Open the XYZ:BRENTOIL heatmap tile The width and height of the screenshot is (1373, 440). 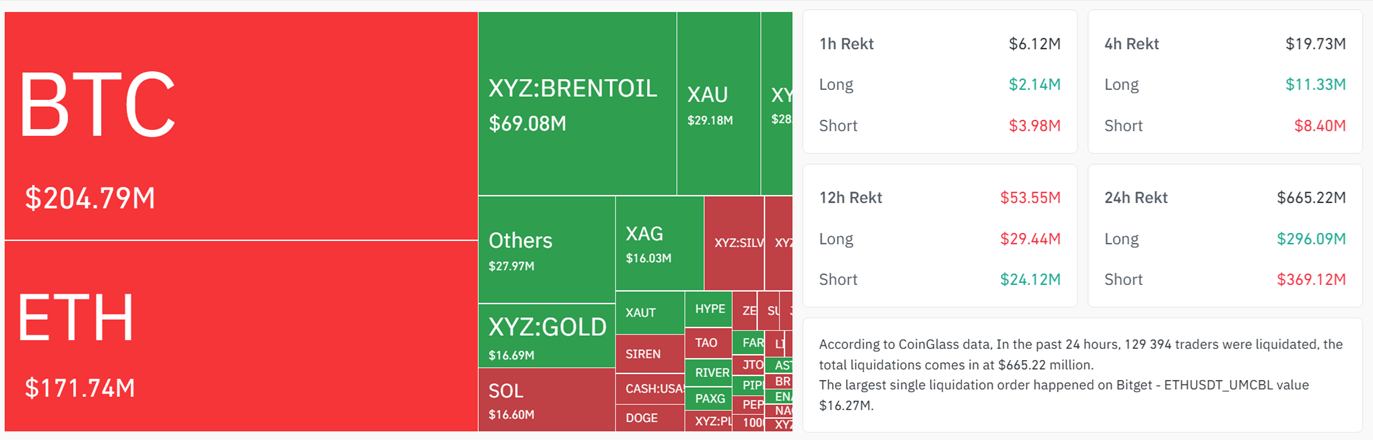(x=577, y=104)
